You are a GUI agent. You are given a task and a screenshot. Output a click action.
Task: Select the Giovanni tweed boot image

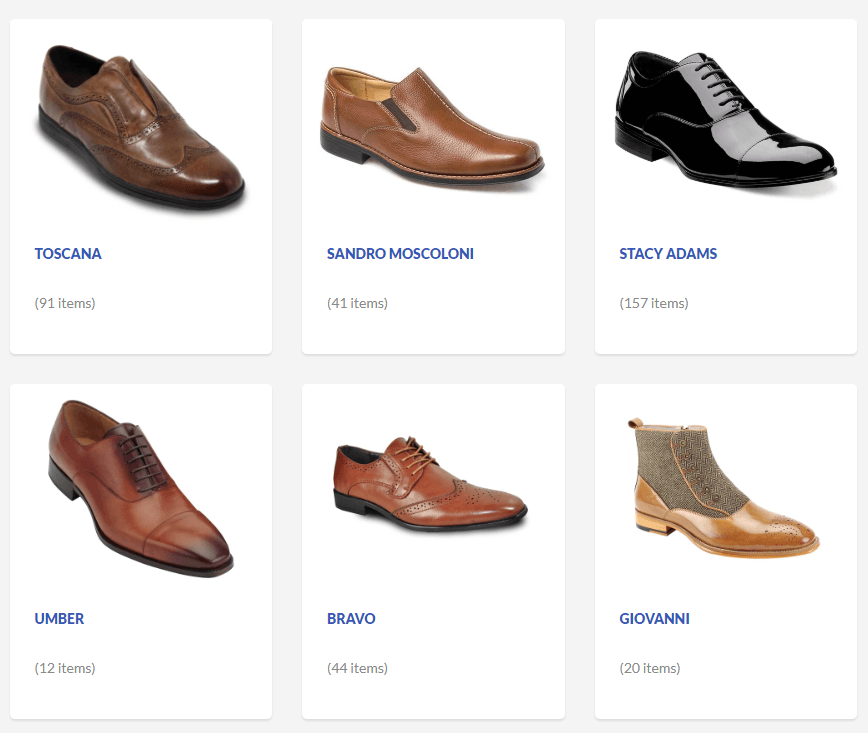724,487
